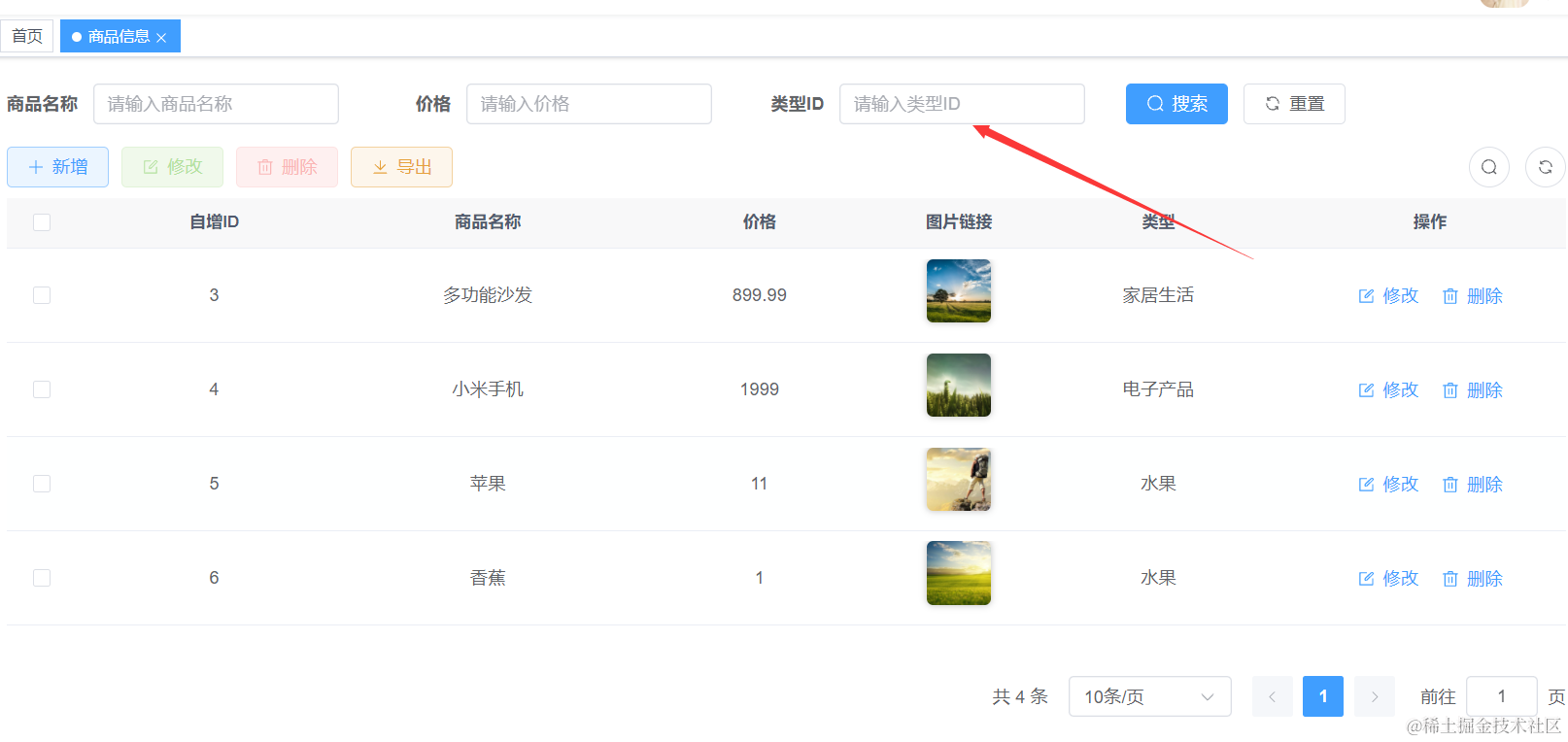Click the 多功能沙发 product image thumbnail
Viewport: 1568px width, 742px height.
click(958, 290)
